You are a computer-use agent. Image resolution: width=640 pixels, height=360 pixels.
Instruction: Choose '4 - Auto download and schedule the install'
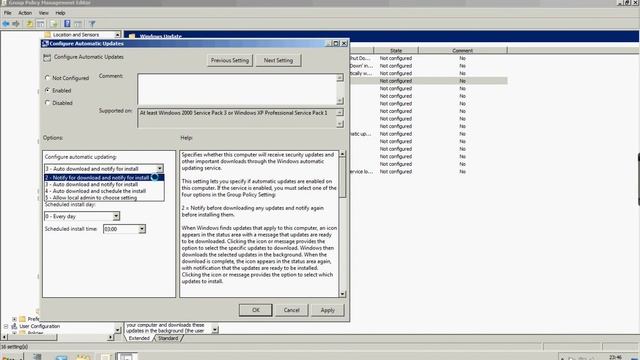pos(104,191)
